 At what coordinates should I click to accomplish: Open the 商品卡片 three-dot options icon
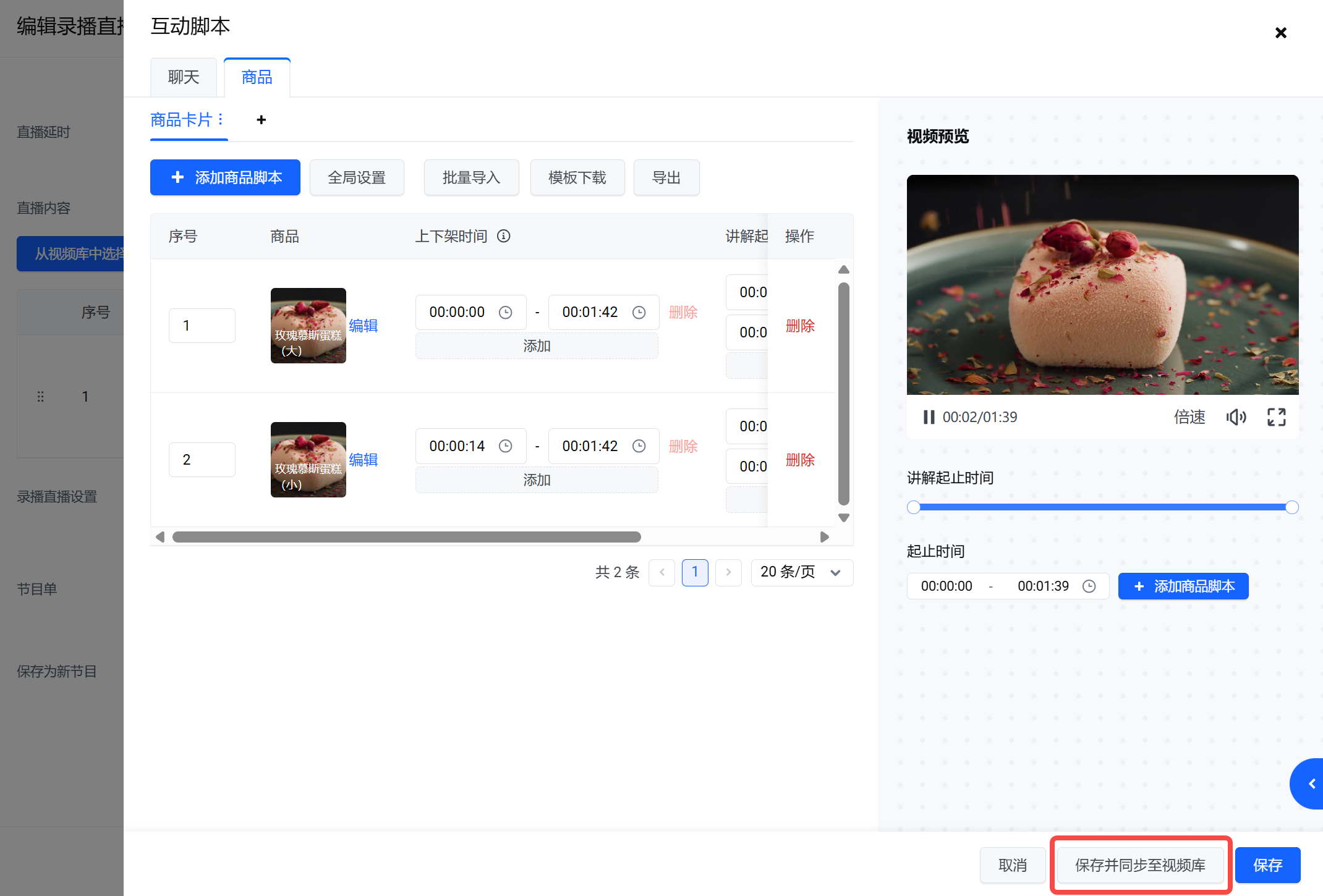click(221, 119)
